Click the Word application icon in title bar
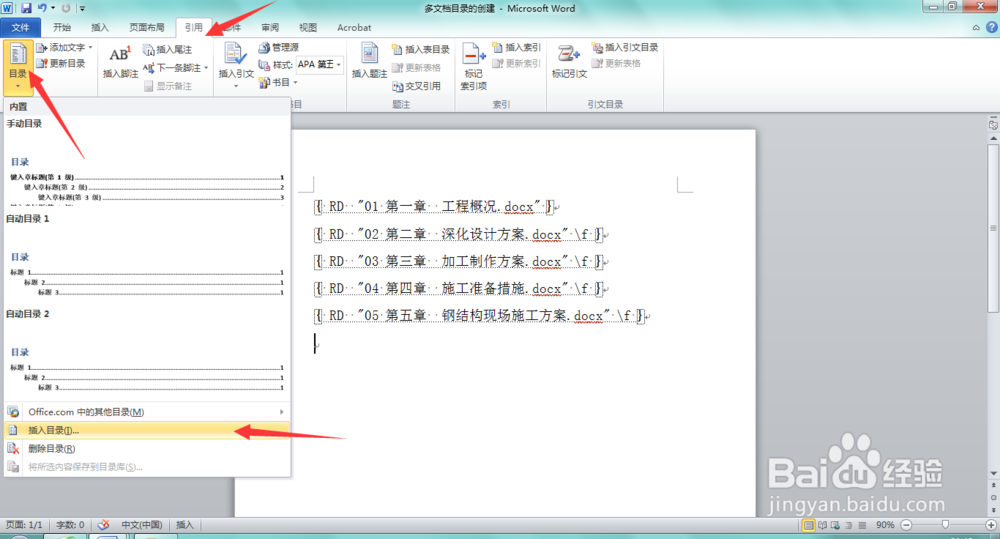This screenshot has width=1000, height=539. point(7,8)
